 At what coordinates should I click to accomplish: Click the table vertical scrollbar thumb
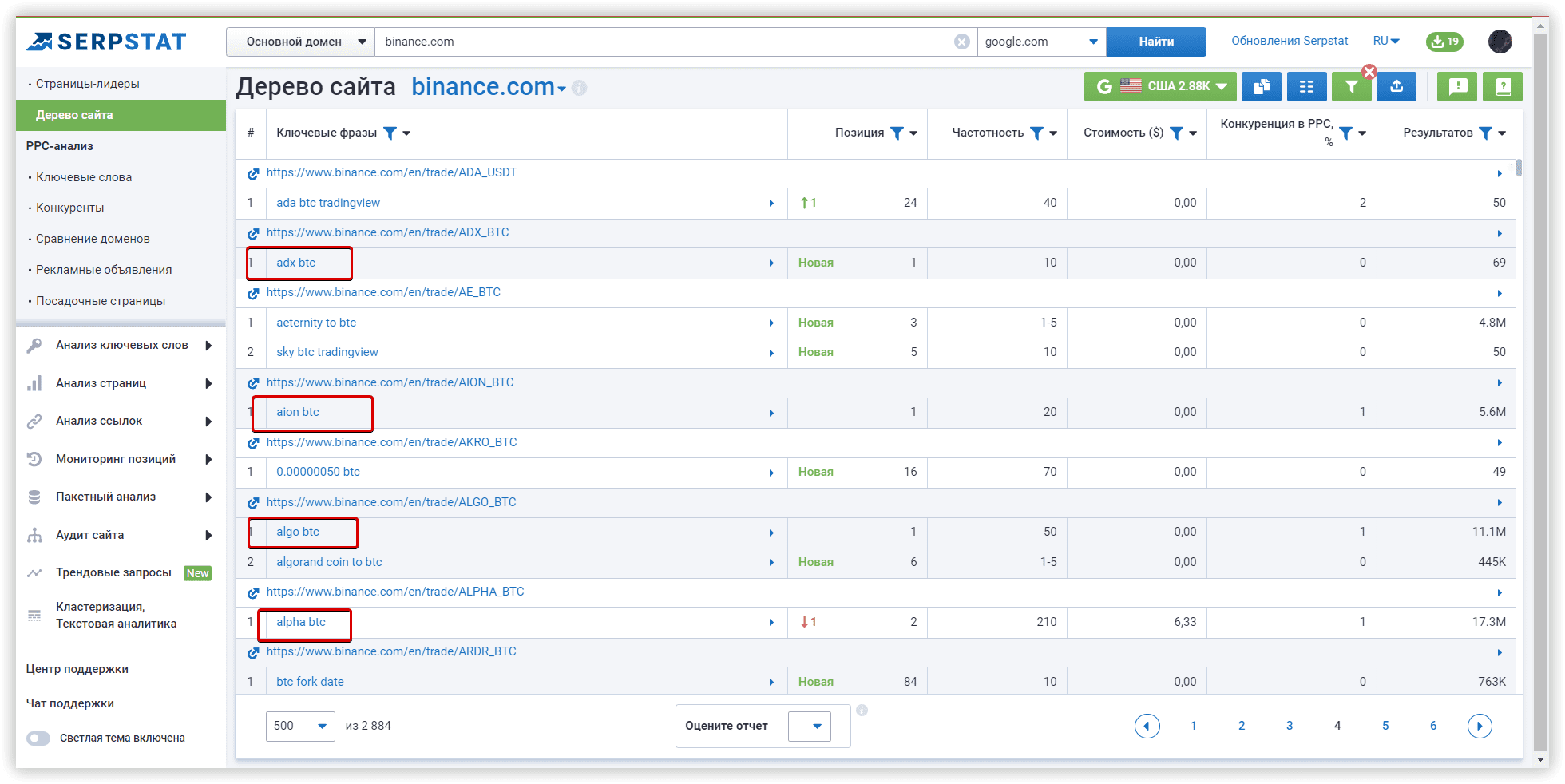(x=1519, y=168)
